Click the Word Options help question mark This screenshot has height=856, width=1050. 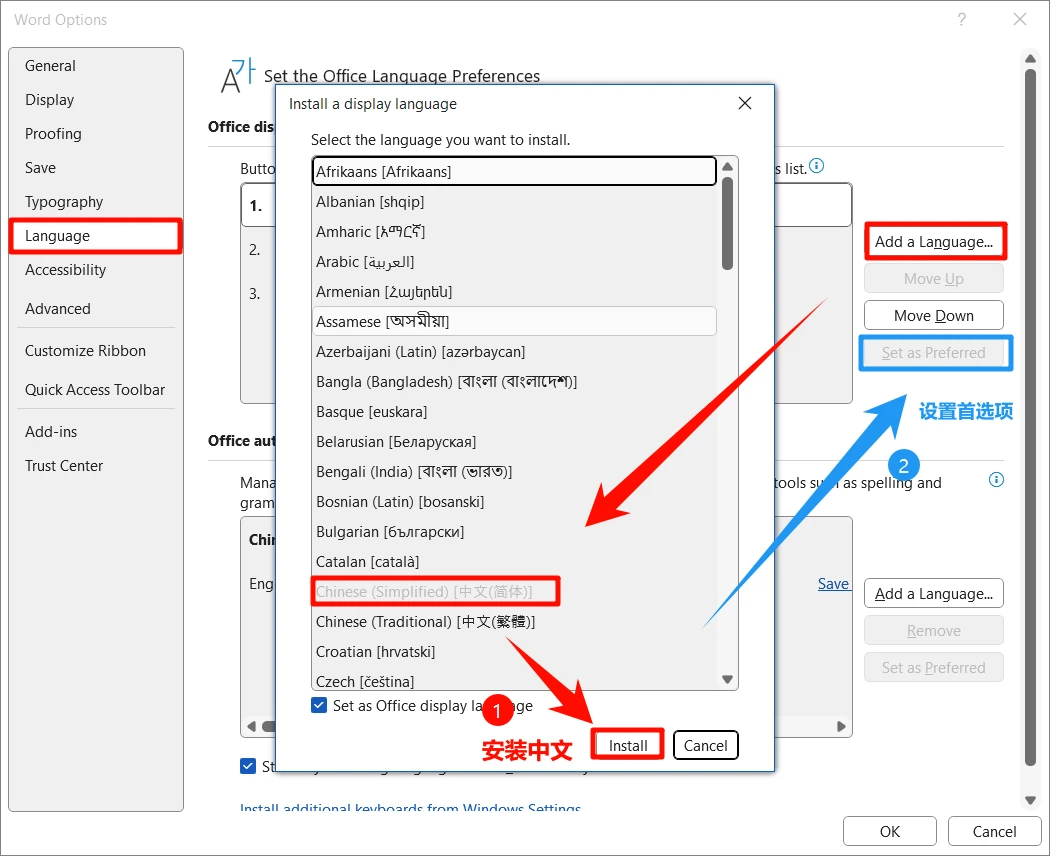962,19
